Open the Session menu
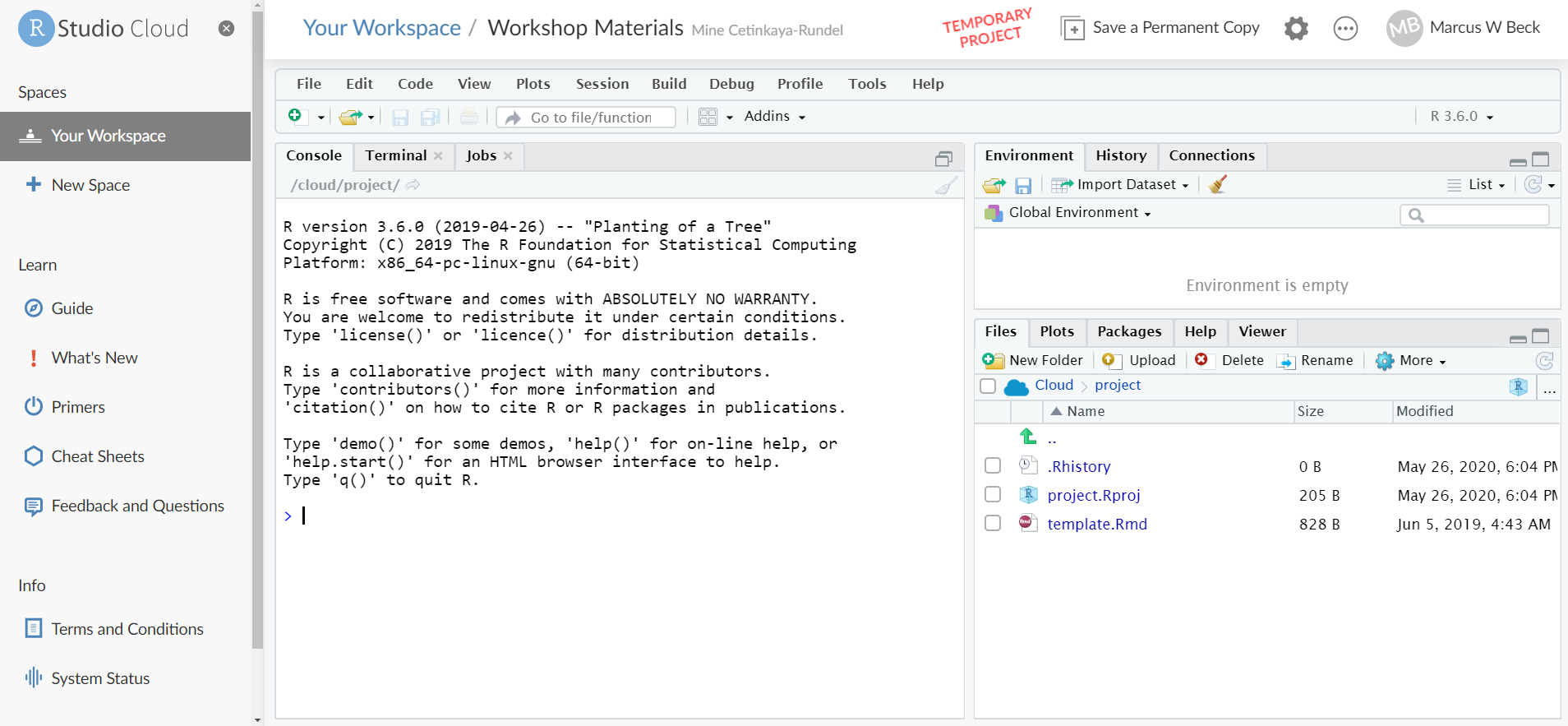Image resolution: width=1568 pixels, height=726 pixels. [x=602, y=84]
